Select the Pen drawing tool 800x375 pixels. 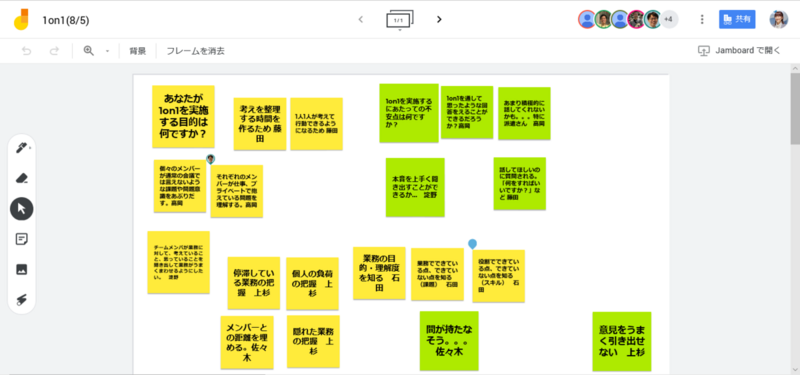tap(21, 148)
